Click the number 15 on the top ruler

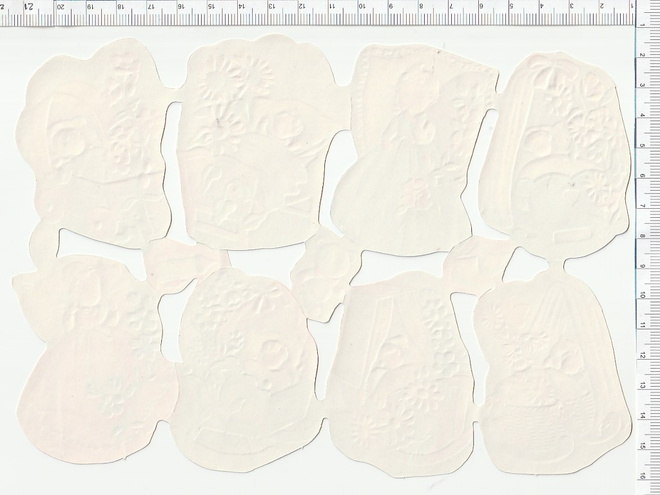(211, 7)
